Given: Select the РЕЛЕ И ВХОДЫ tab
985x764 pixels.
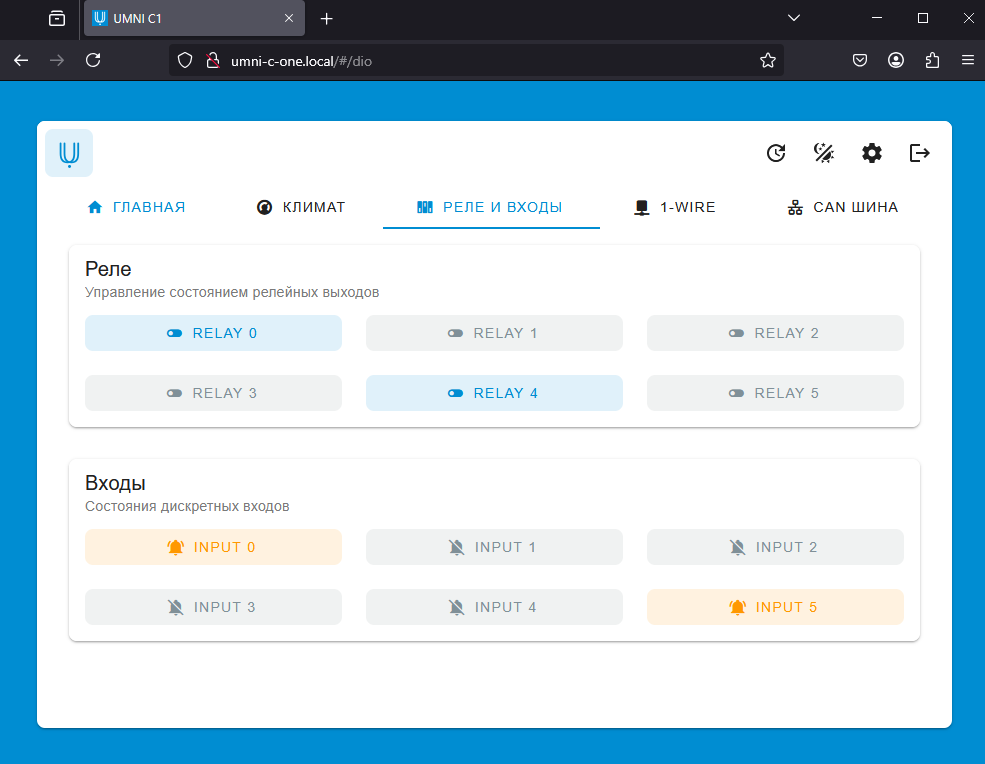Looking at the screenshot, I should tap(491, 207).
